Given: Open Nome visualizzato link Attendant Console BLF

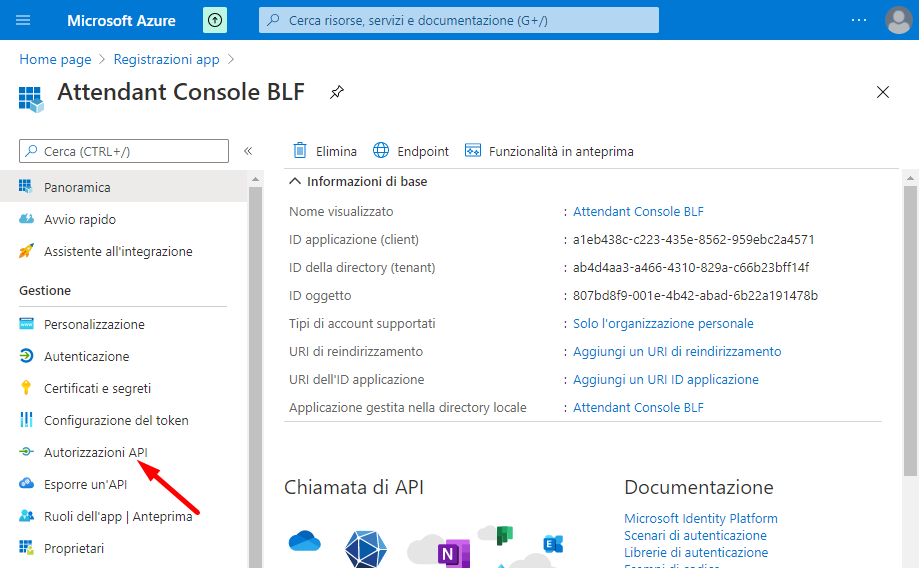Looking at the screenshot, I should tap(638, 212).
